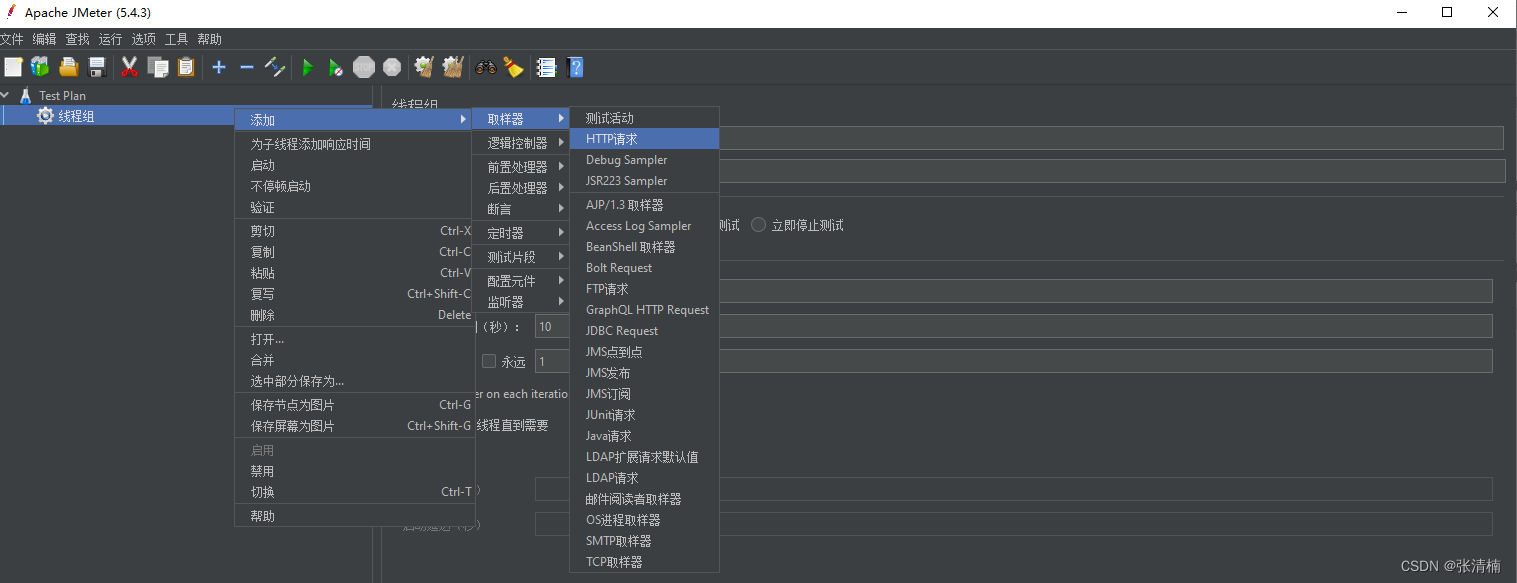1517x583 pixels.
Task: Open the Function Helper list icon
Action: point(546,67)
